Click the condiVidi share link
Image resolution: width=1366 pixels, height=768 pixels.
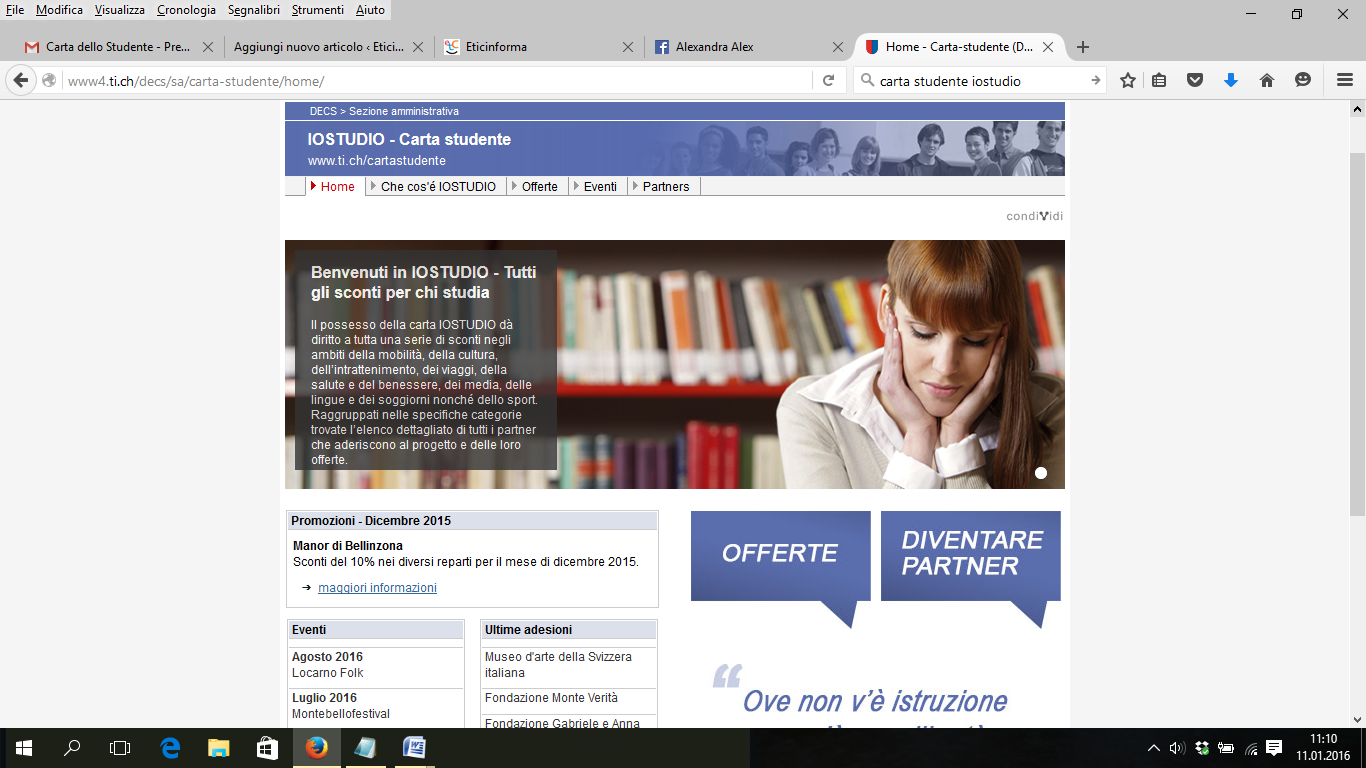click(1035, 216)
